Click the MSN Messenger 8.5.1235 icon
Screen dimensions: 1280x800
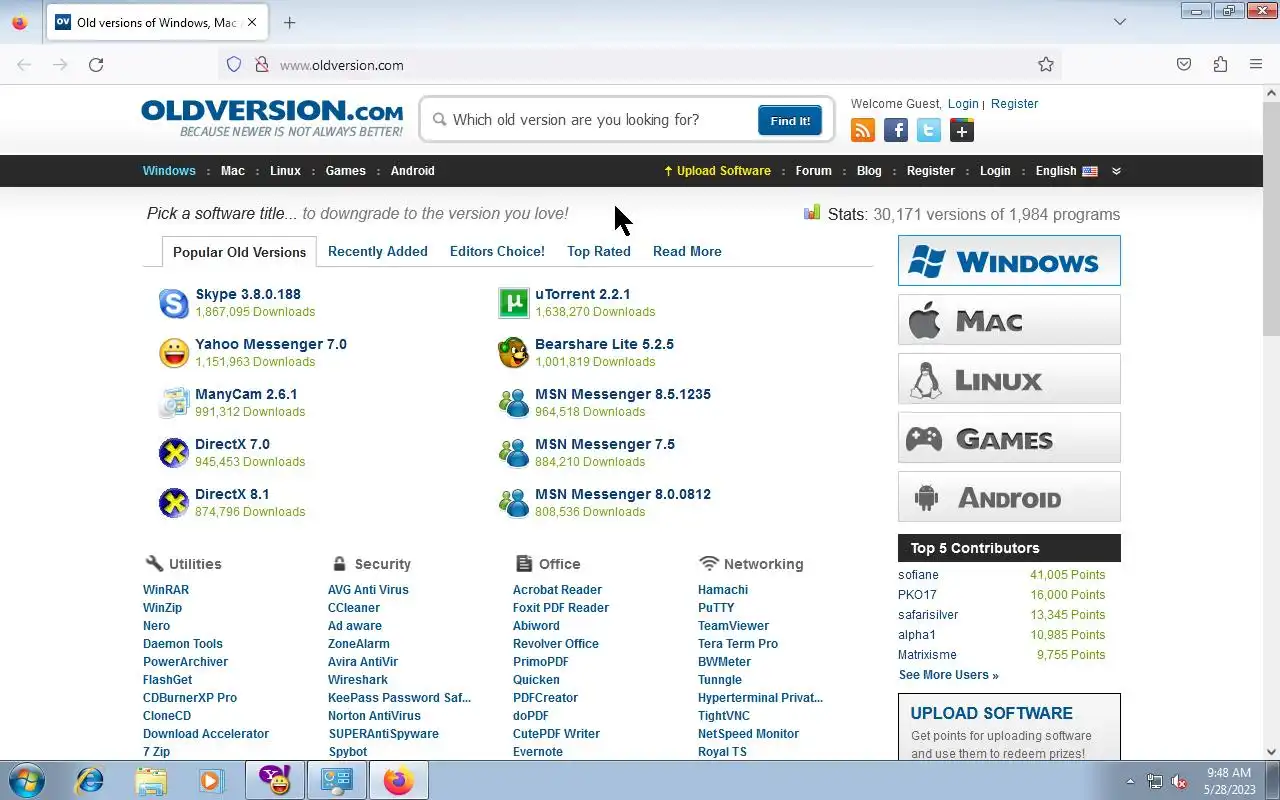513,403
